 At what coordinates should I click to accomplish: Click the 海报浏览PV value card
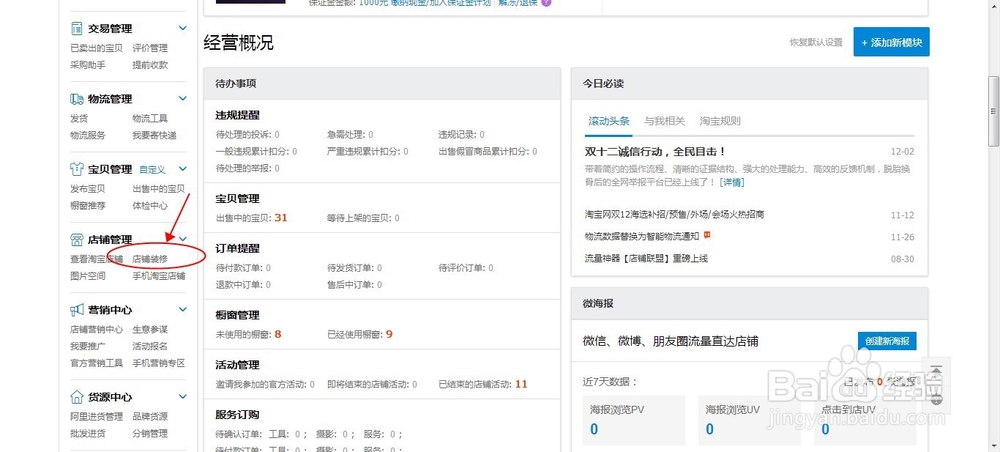634,420
